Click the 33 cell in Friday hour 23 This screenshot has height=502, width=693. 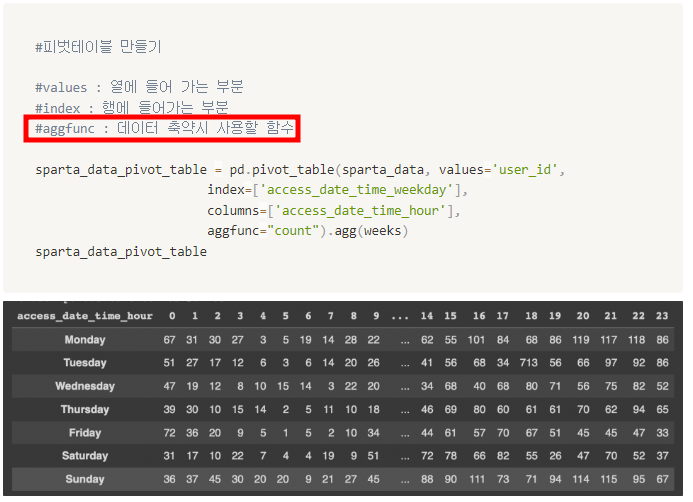pos(662,433)
